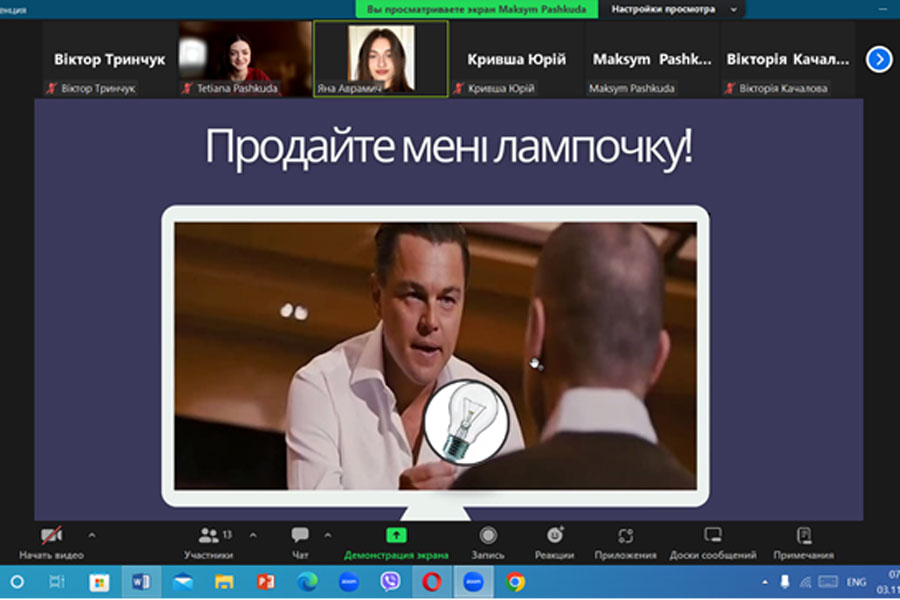Open Google Chrome on the taskbar
This screenshot has height=600, width=900.
click(515, 582)
